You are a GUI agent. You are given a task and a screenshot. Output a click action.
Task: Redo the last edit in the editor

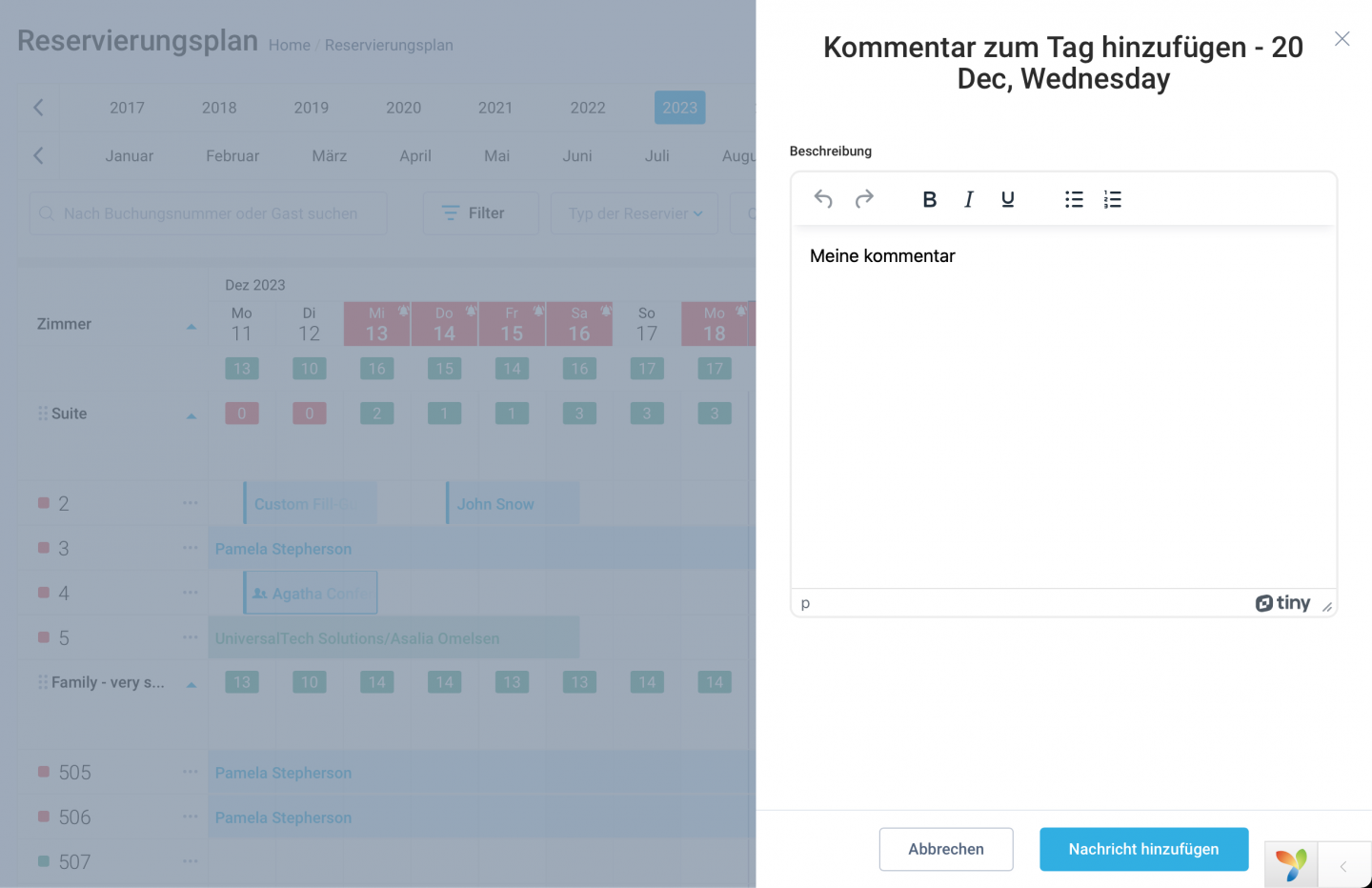(x=864, y=199)
